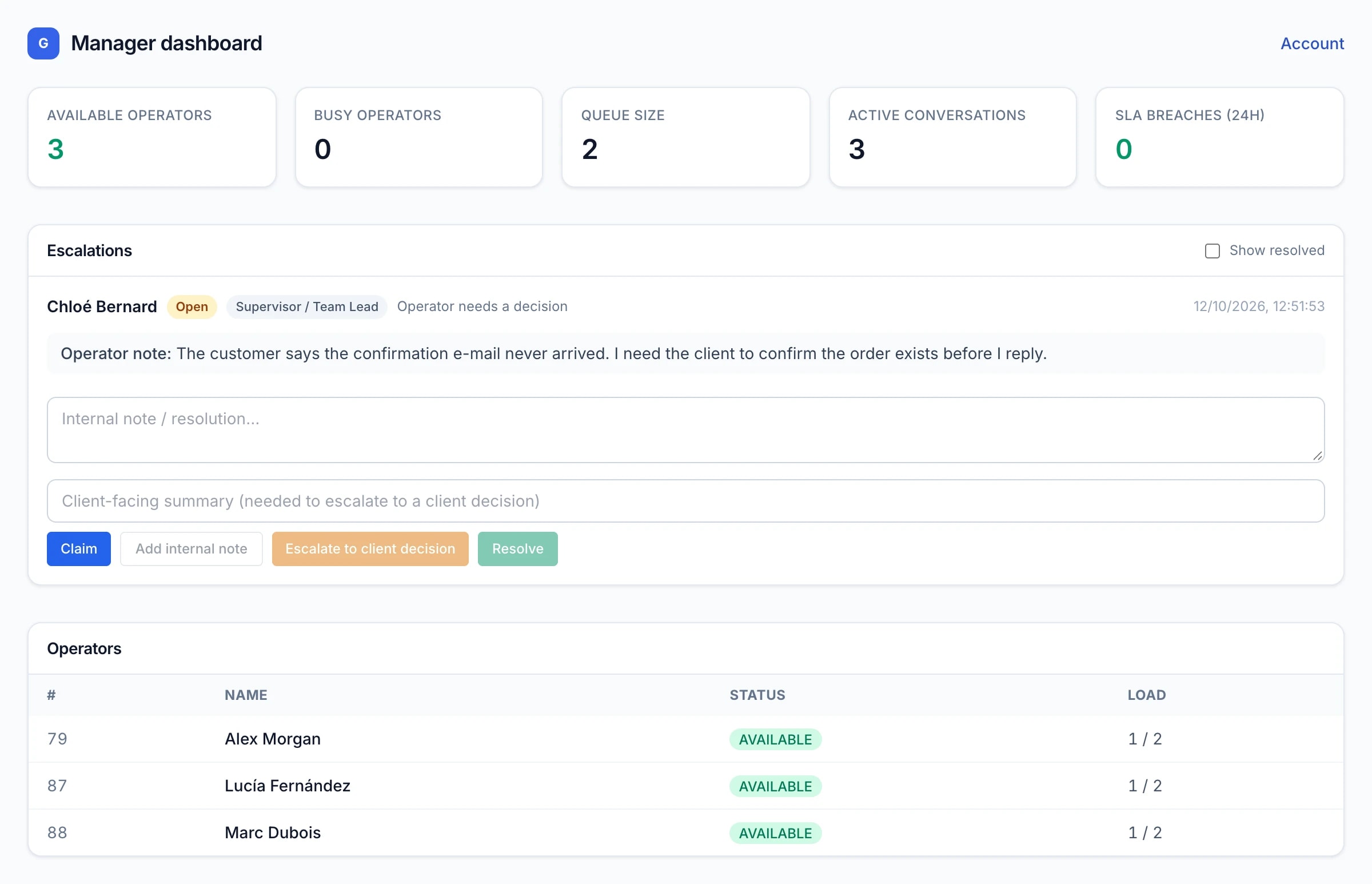The height and width of the screenshot is (884, 1372).
Task: Click Escalate to client decision button
Action: 370,549
